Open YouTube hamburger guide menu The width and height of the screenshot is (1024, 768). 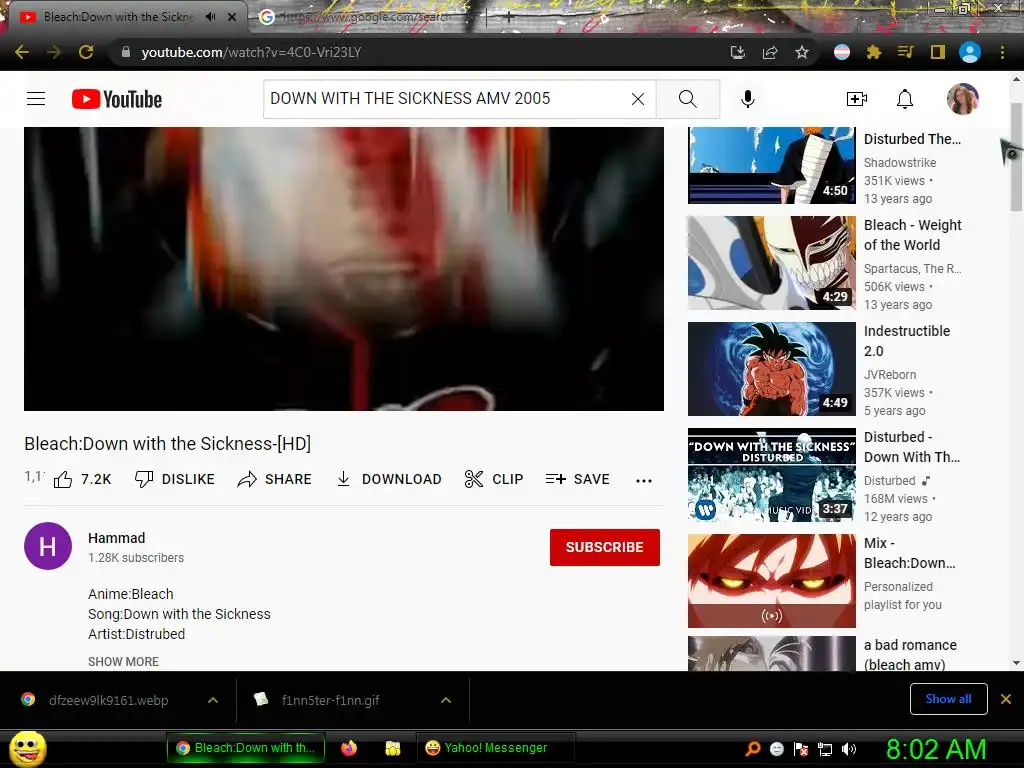pos(36,99)
